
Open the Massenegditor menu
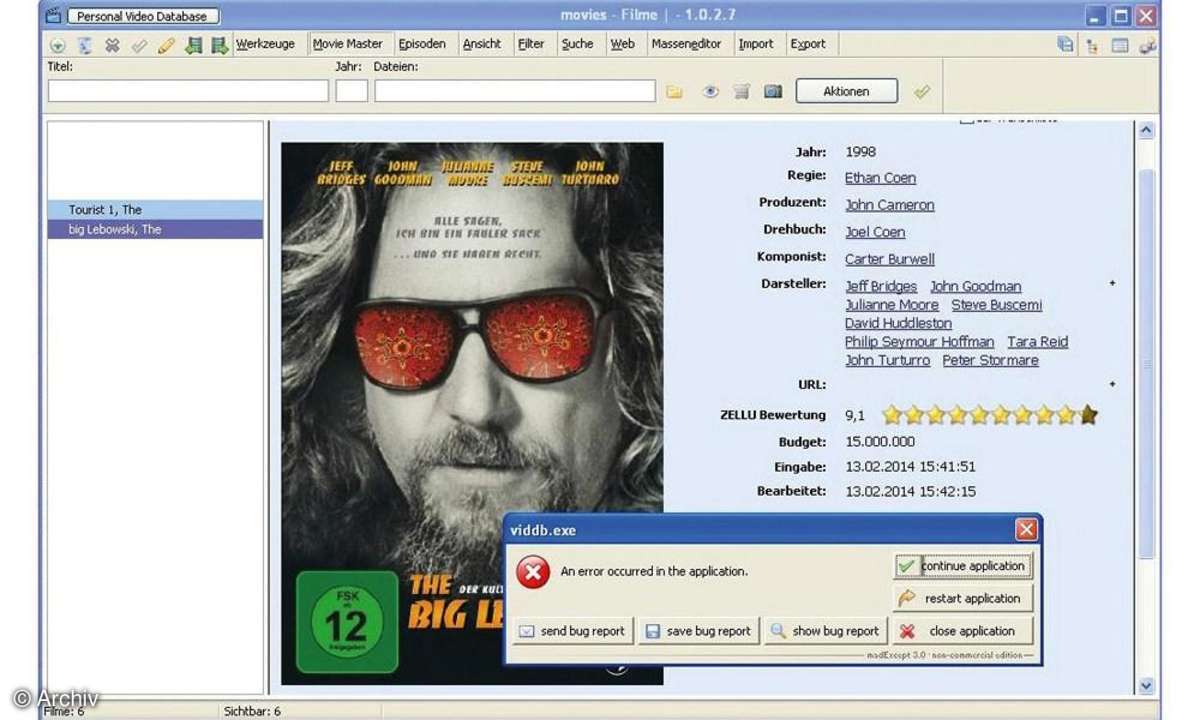click(x=687, y=44)
